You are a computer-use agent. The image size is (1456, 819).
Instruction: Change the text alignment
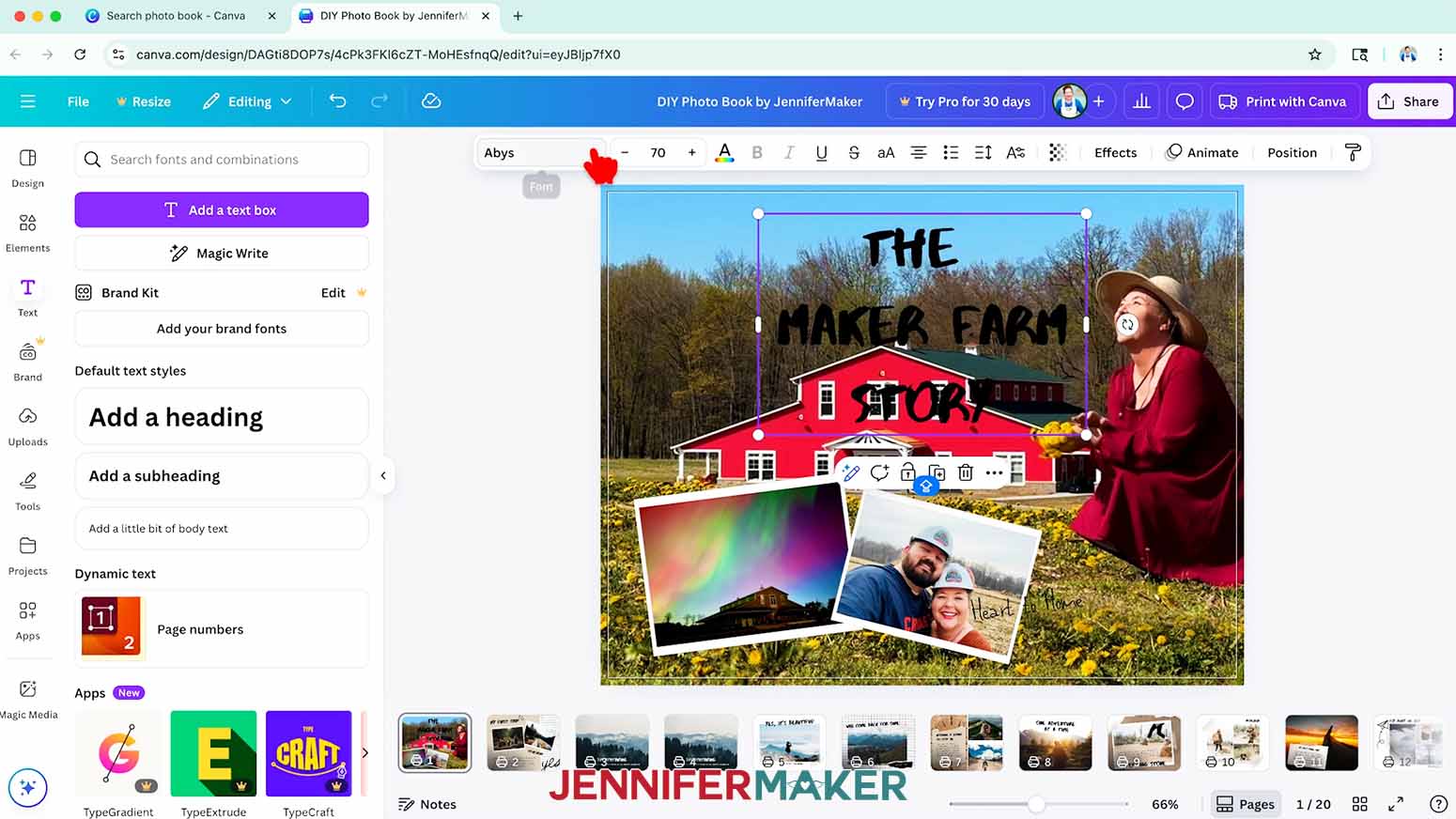click(919, 152)
